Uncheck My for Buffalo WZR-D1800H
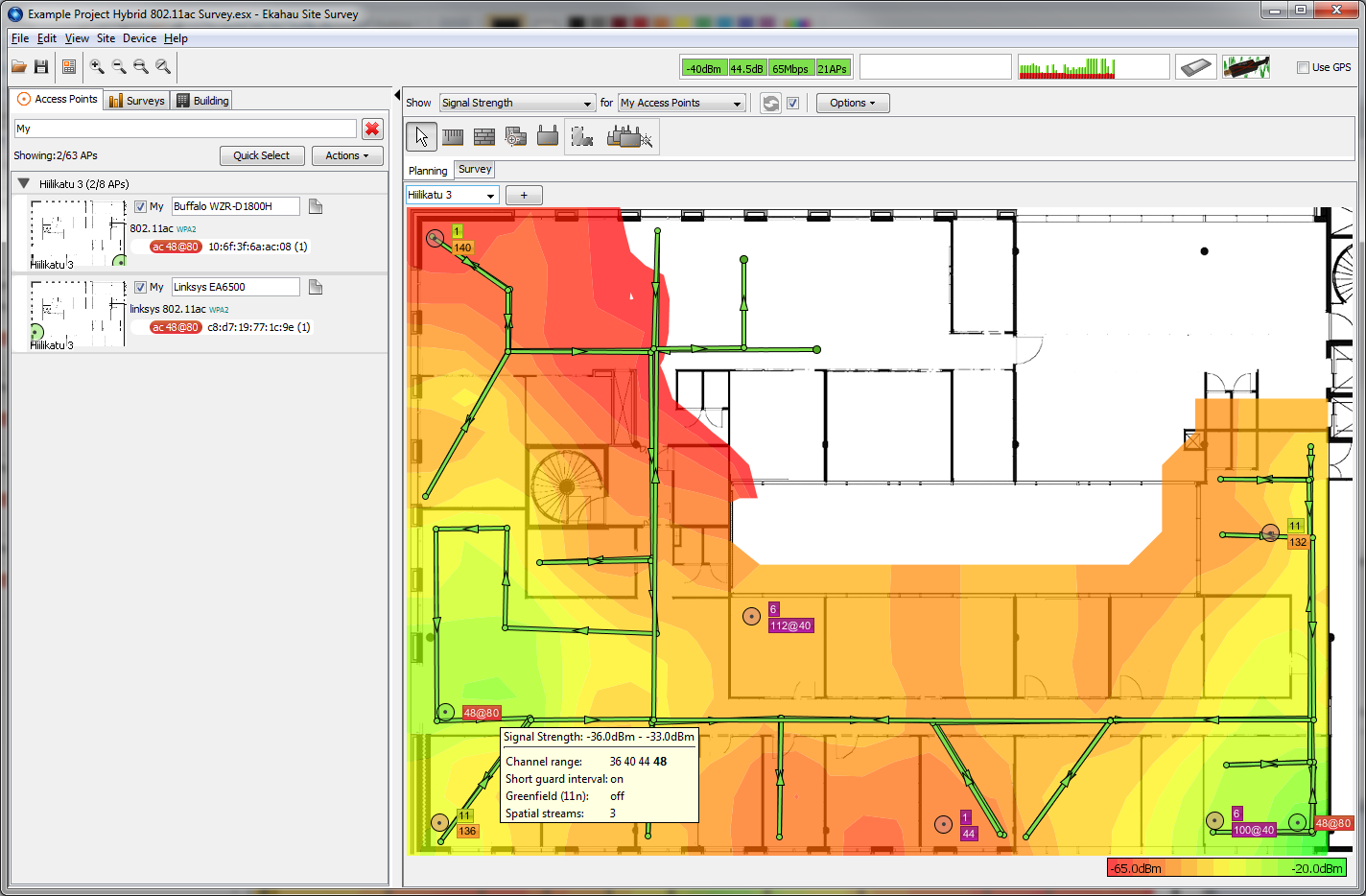The width and height of the screenshot is (1366, 896). [140, 206]
